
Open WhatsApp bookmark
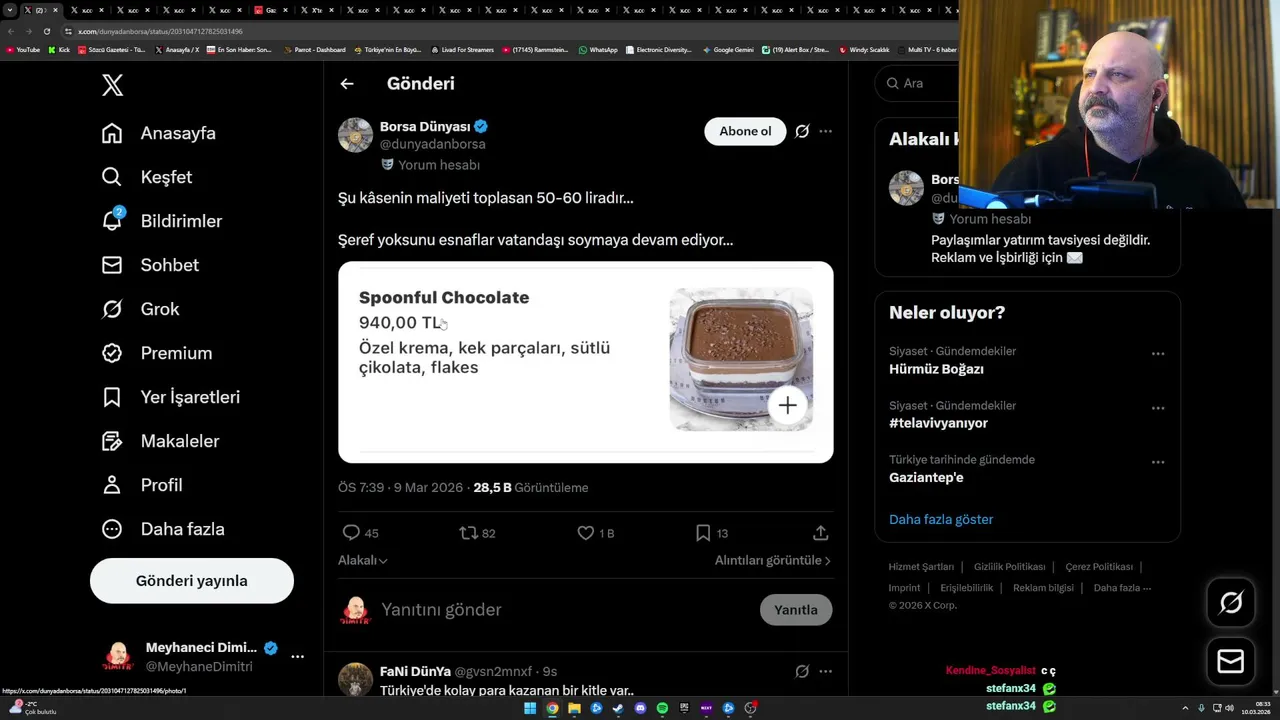pyautogui.click(x=598, y=49)
